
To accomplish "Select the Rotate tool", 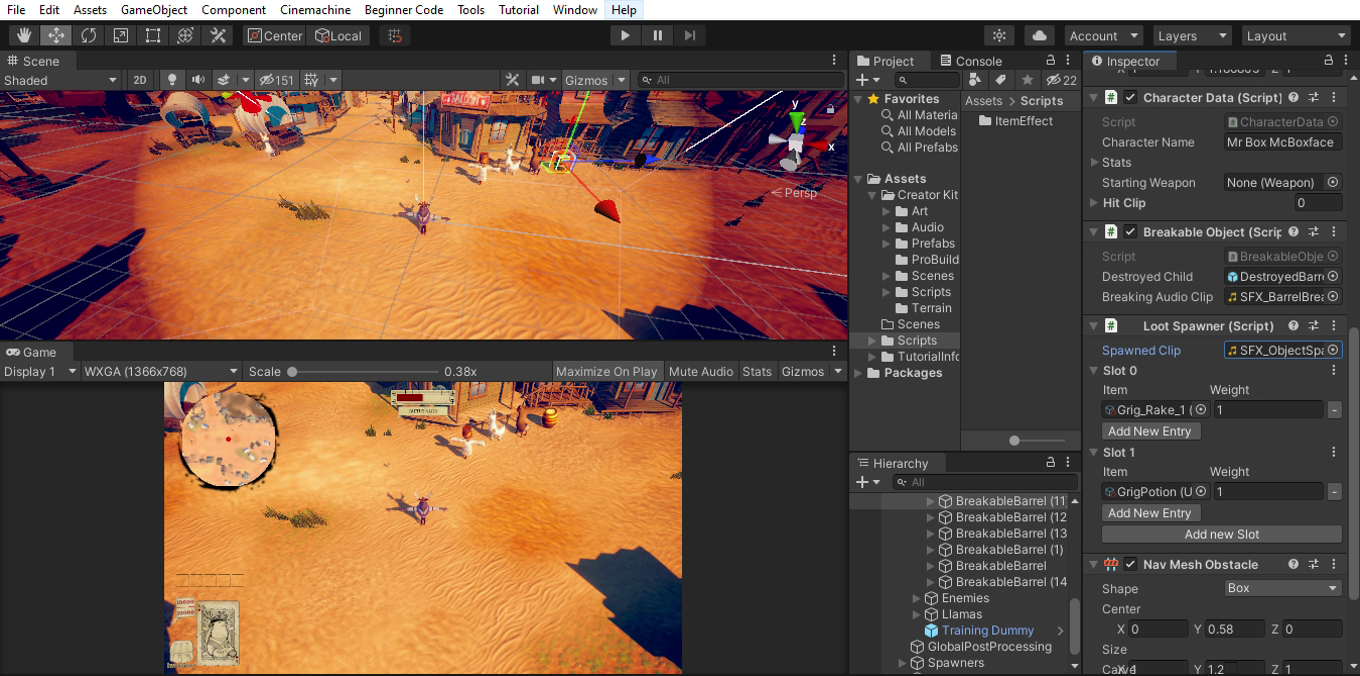I will (88, 35).
